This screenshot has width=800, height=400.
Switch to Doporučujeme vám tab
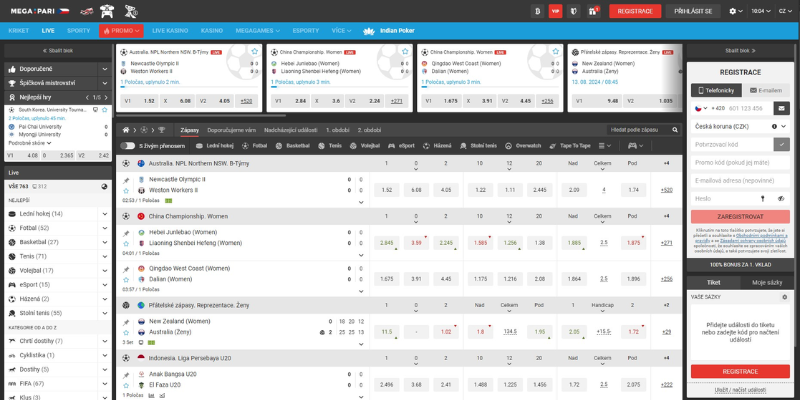pos(232,130)
